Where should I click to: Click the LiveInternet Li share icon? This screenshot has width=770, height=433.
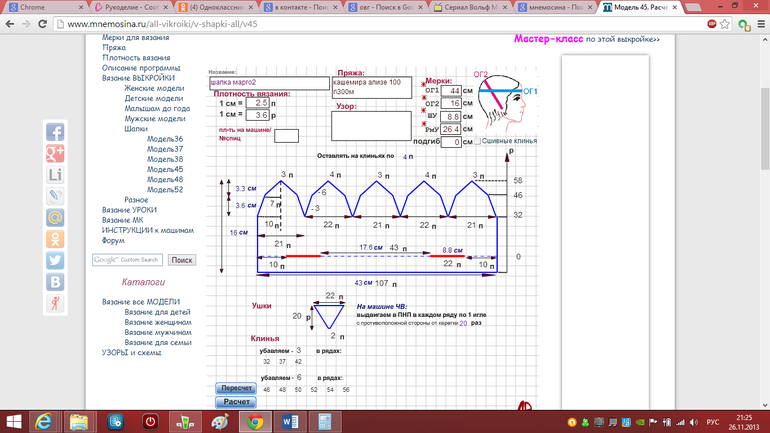(x=55, y=175)
